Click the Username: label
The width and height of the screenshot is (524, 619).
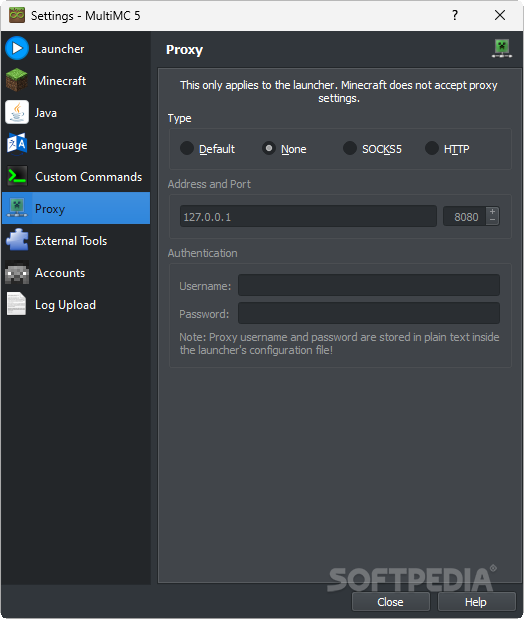click(205, 286)
